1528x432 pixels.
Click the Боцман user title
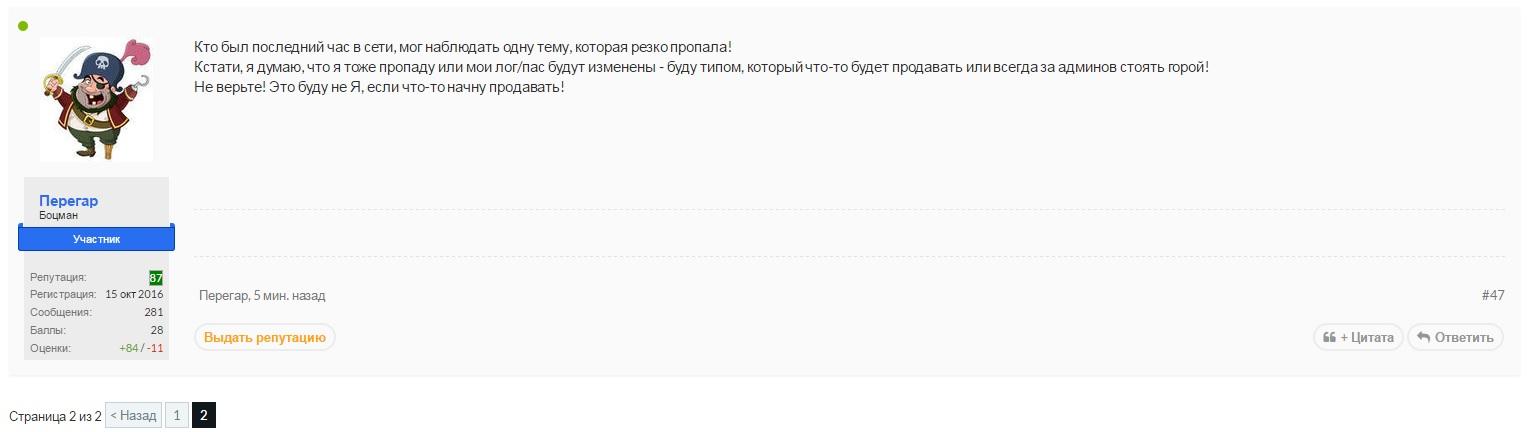[58, 216]
